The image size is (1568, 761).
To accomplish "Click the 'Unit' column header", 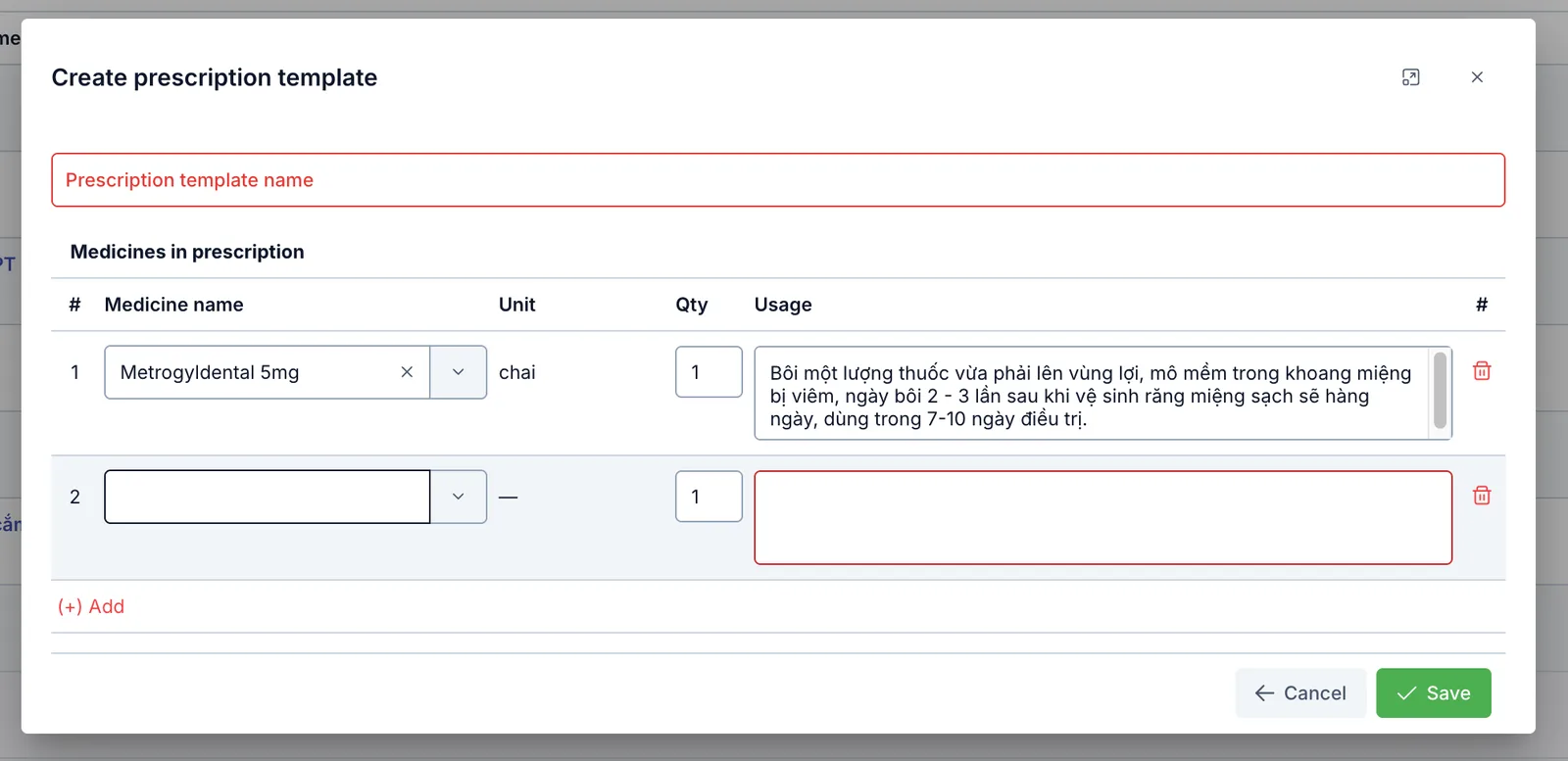I will pos(517,305).
